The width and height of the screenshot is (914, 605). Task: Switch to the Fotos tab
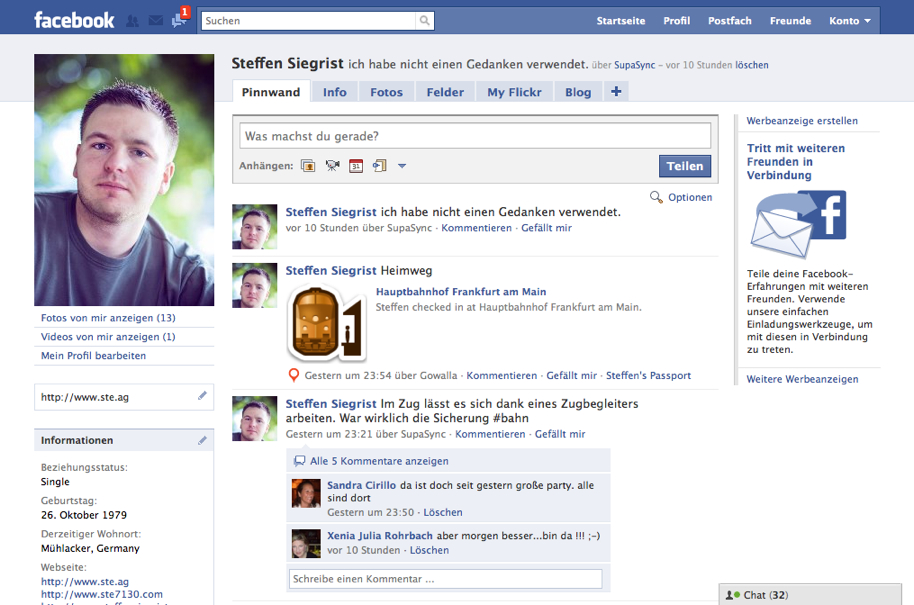386,92
